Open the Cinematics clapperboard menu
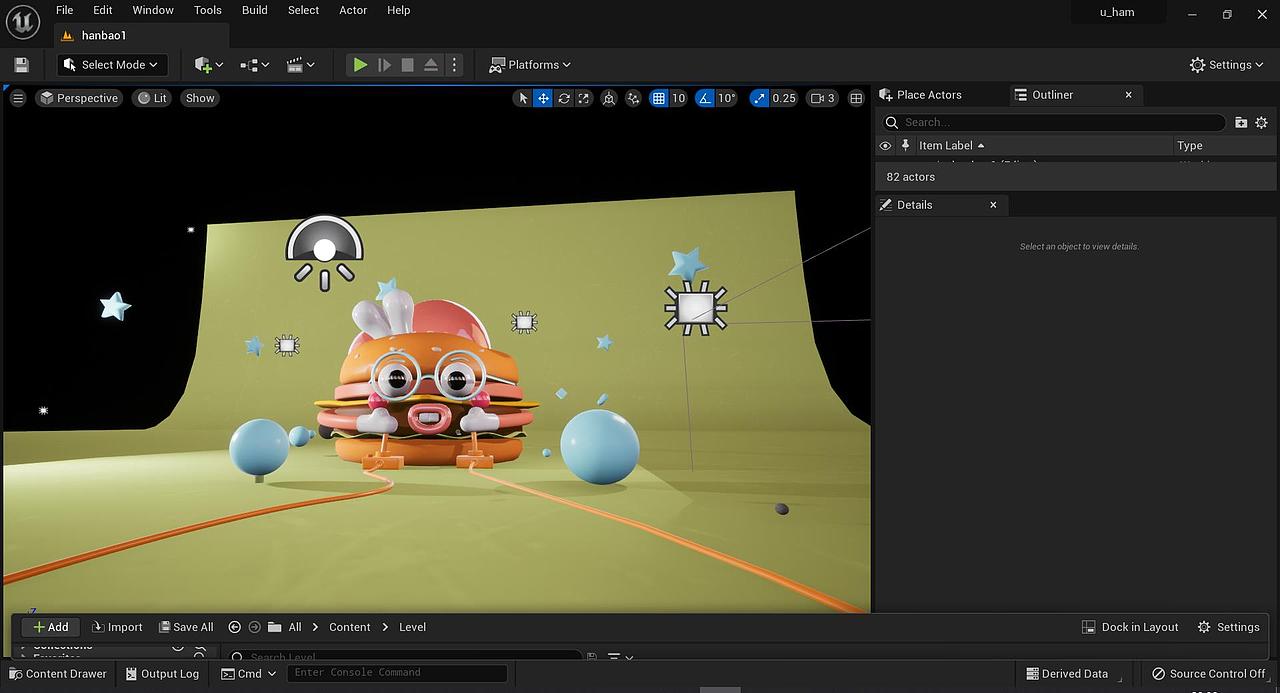Viewport: 1280px width, 693px height. (297, 64)
